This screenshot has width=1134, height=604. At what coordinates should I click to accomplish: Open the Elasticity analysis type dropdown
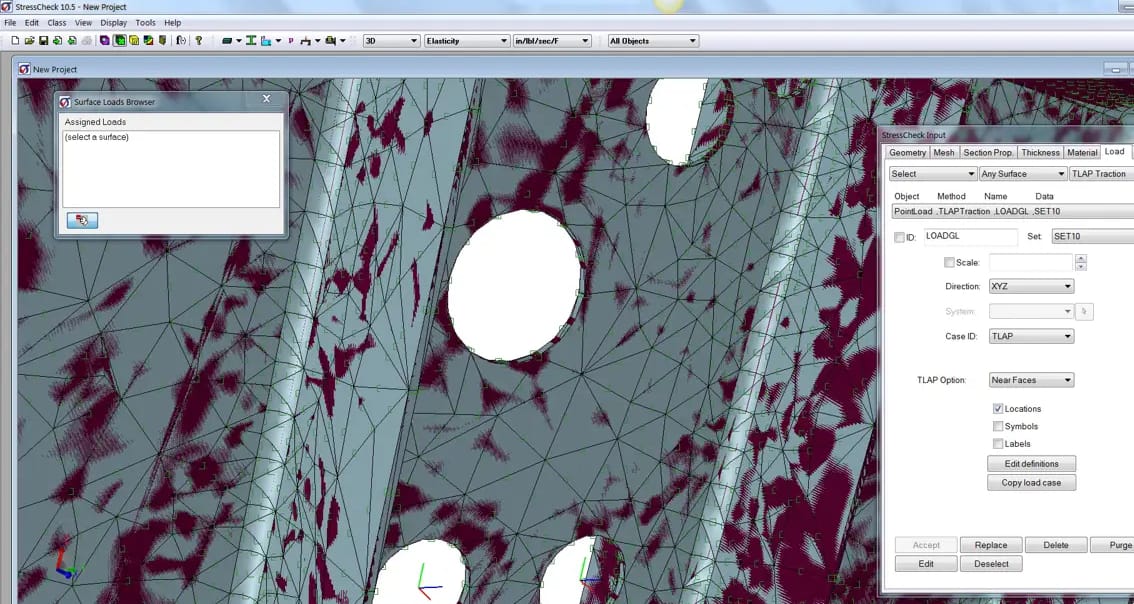click(467, 41)
